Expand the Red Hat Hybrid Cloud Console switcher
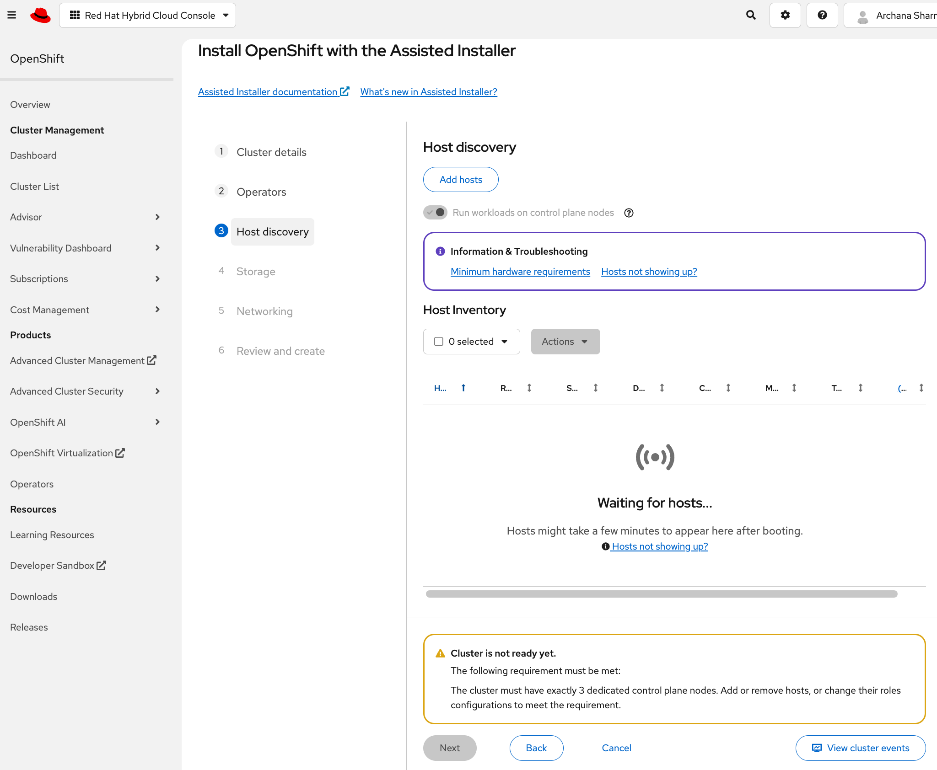Screen dimensions: 937x770 [147, 15]
